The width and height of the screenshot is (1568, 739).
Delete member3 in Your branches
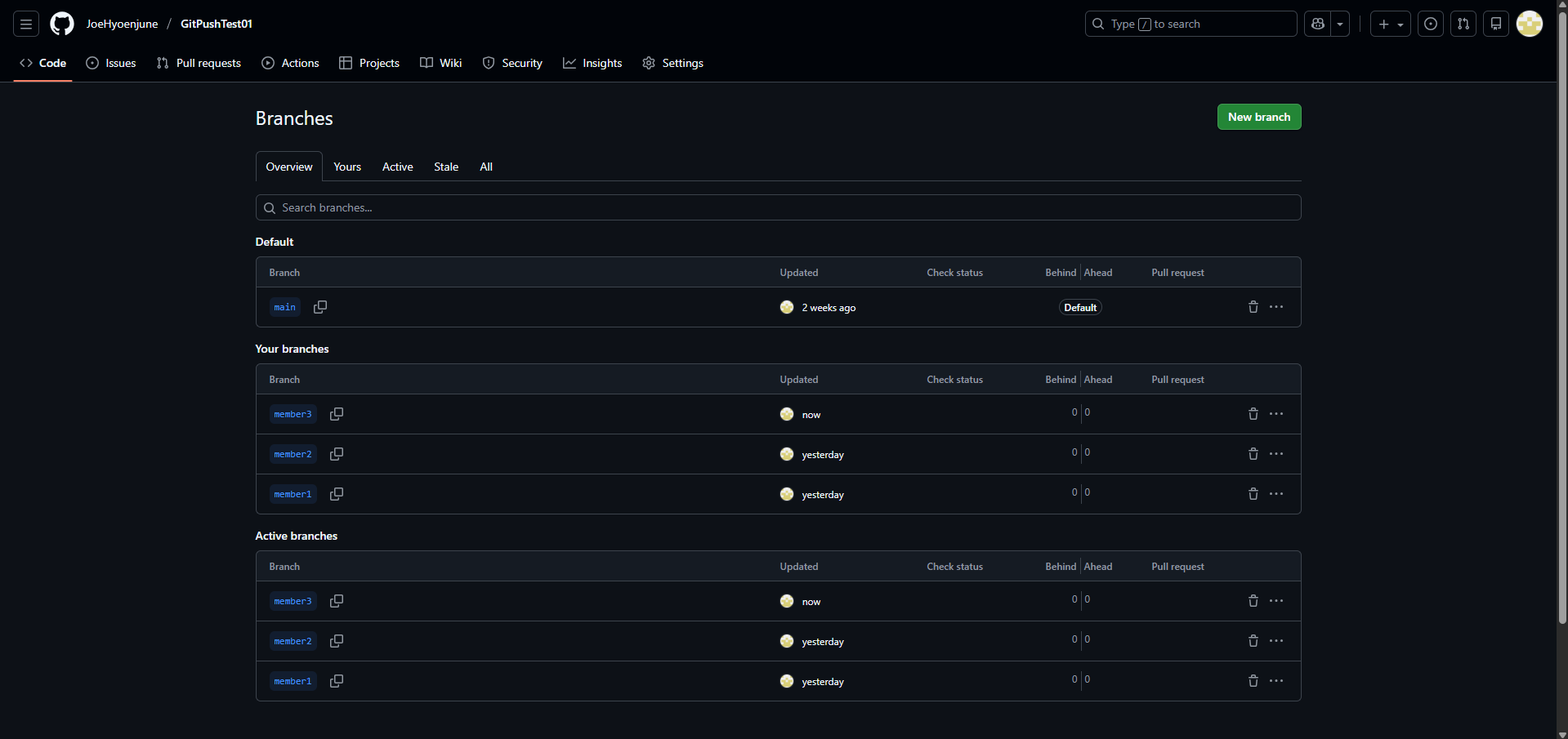point(1253,414)
